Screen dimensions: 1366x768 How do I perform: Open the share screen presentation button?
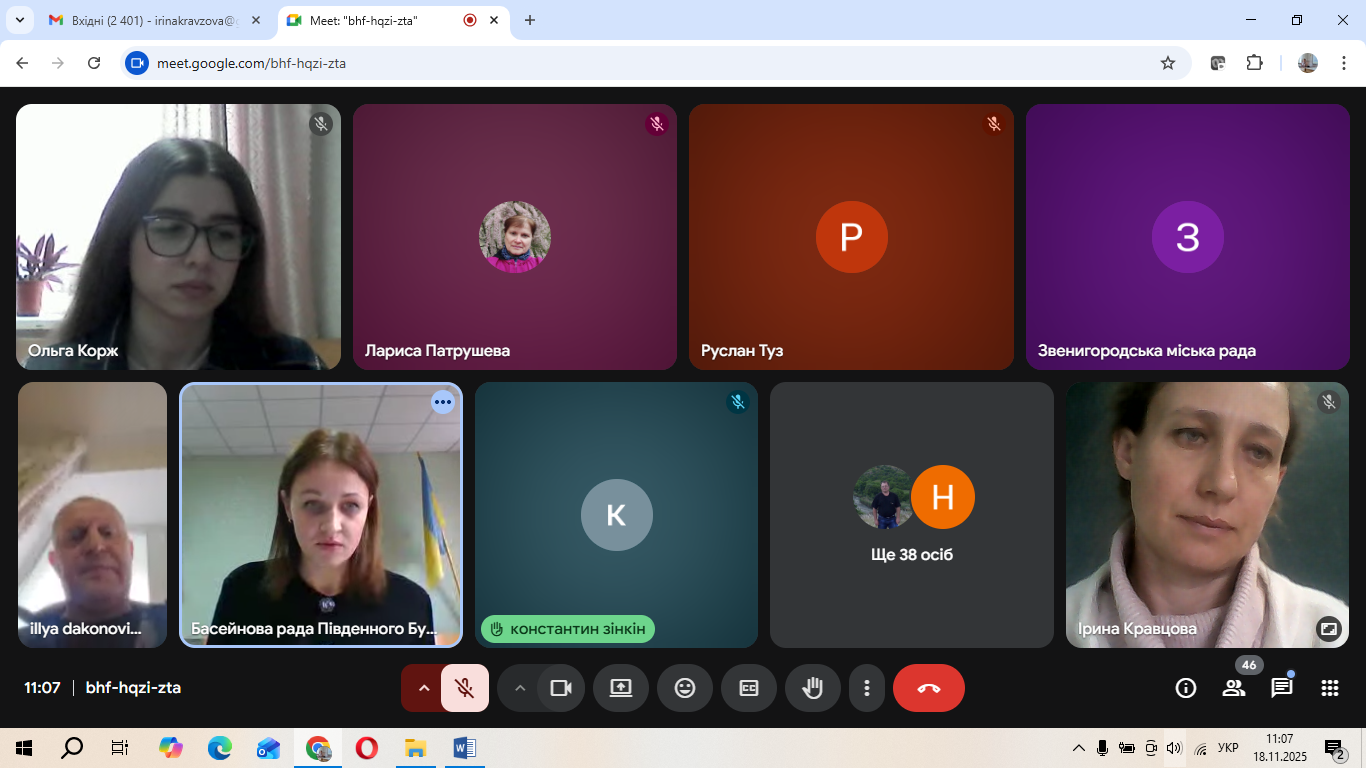[x=620, y=688]
